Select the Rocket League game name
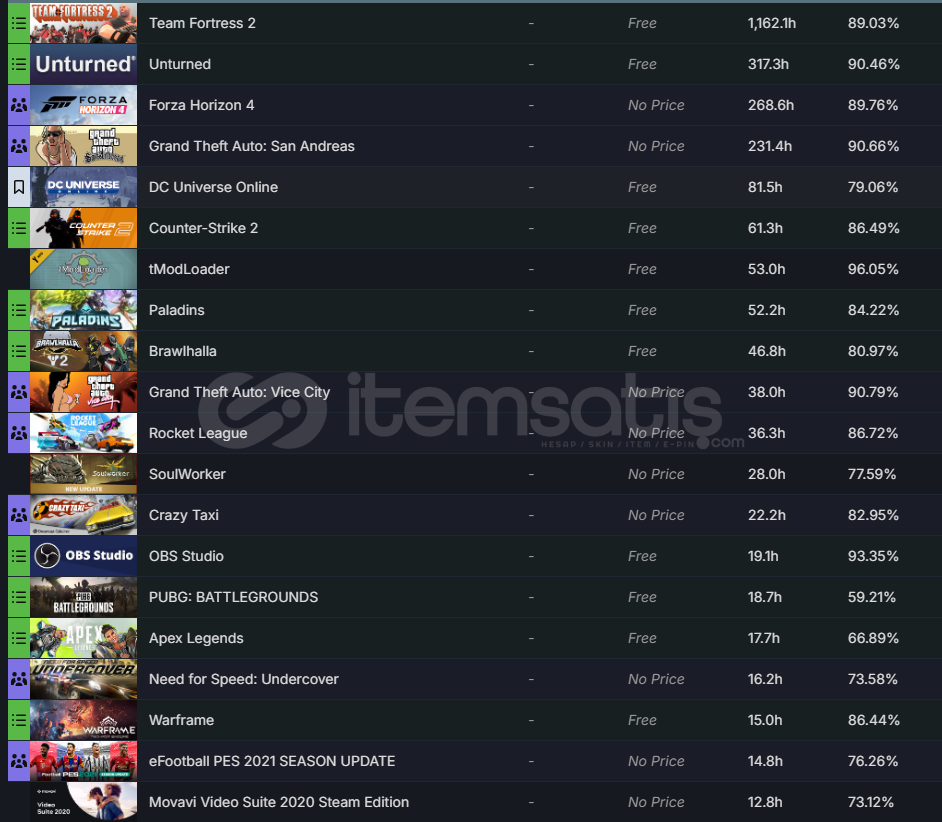This screenshot has width=942, height=822. tap(198, 433)
